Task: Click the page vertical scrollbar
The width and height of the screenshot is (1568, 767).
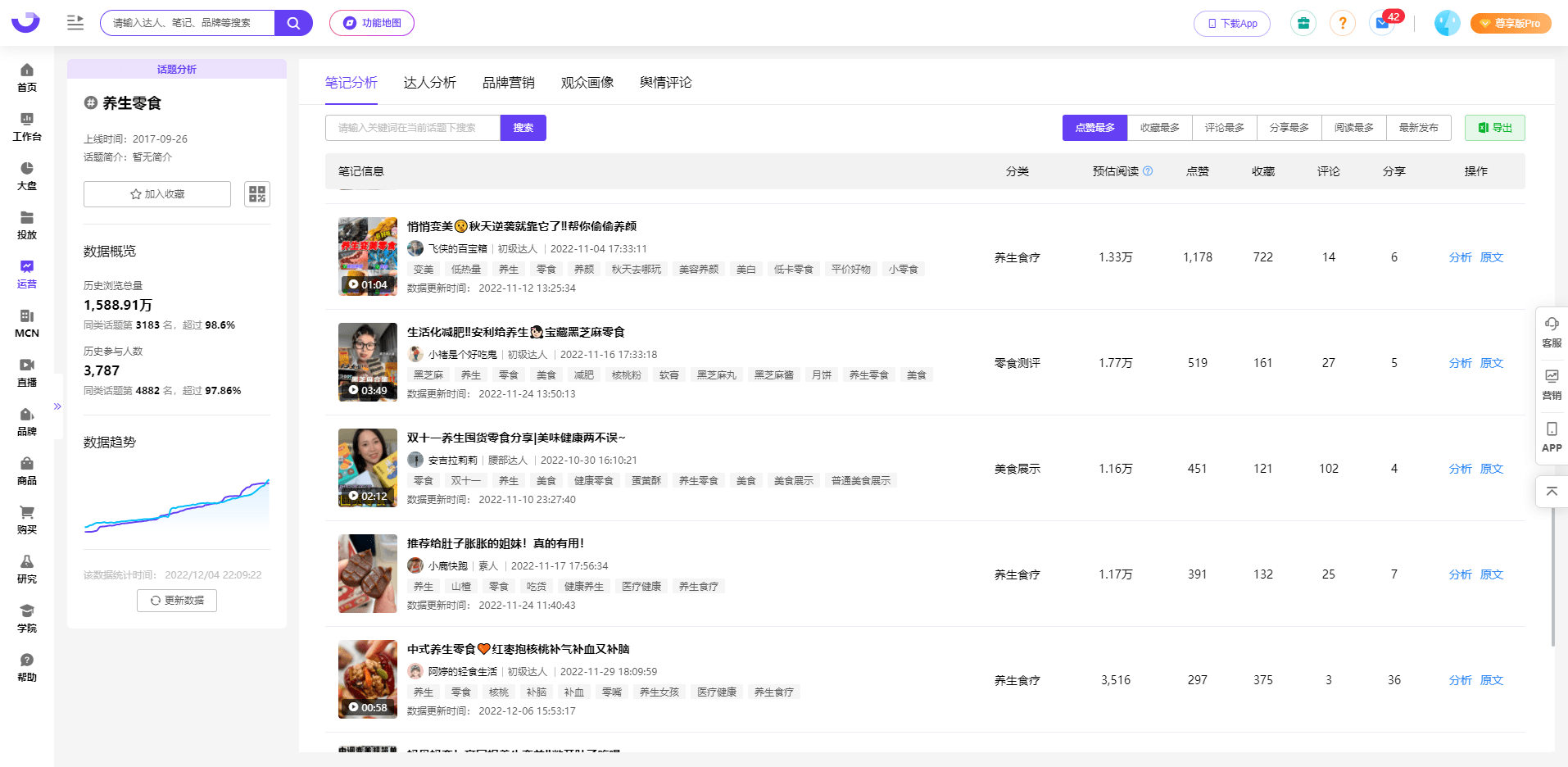Action: tap(1552, 578)
